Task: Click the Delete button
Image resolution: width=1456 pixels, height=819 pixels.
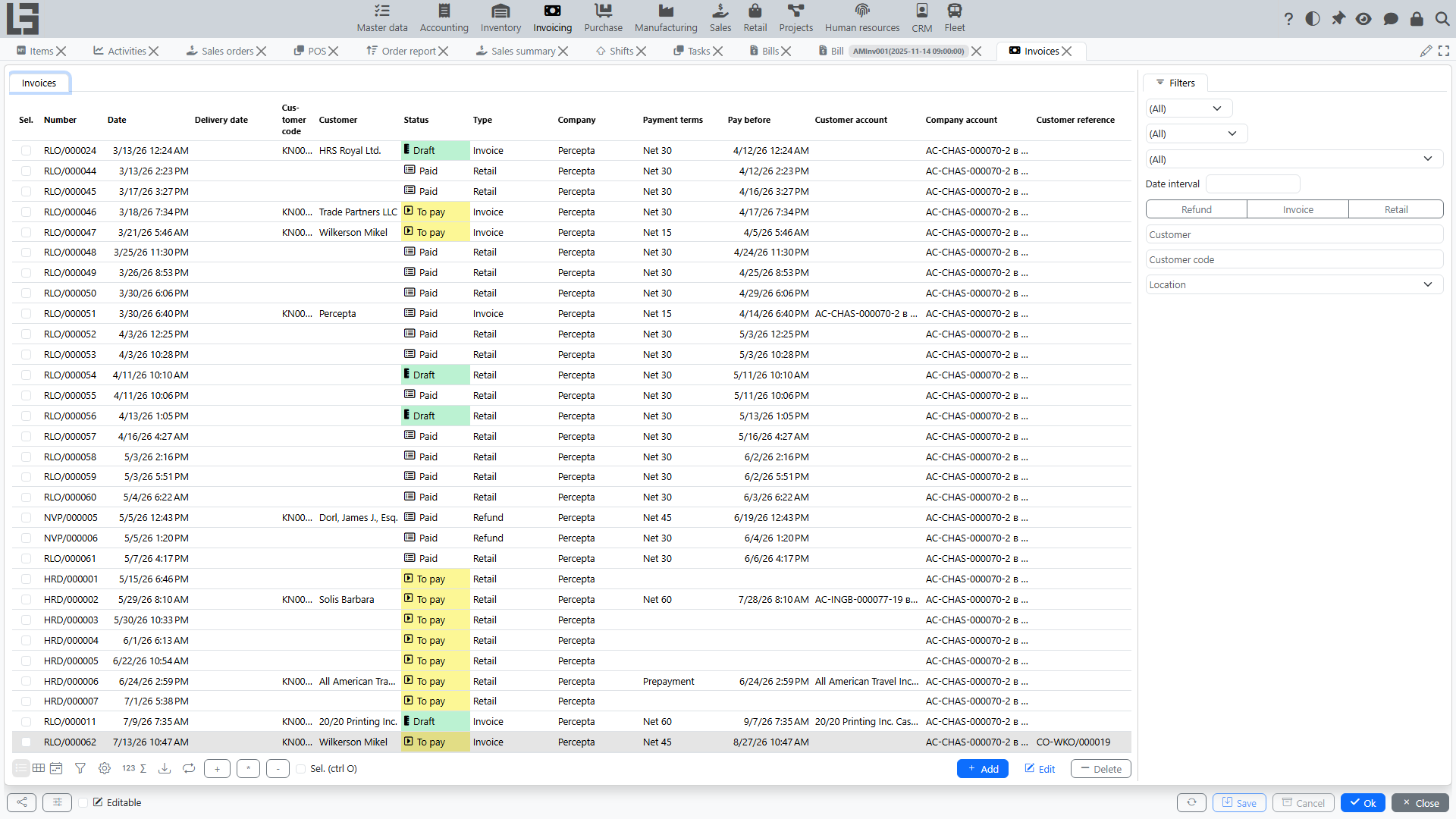Action: (1100, 769)
